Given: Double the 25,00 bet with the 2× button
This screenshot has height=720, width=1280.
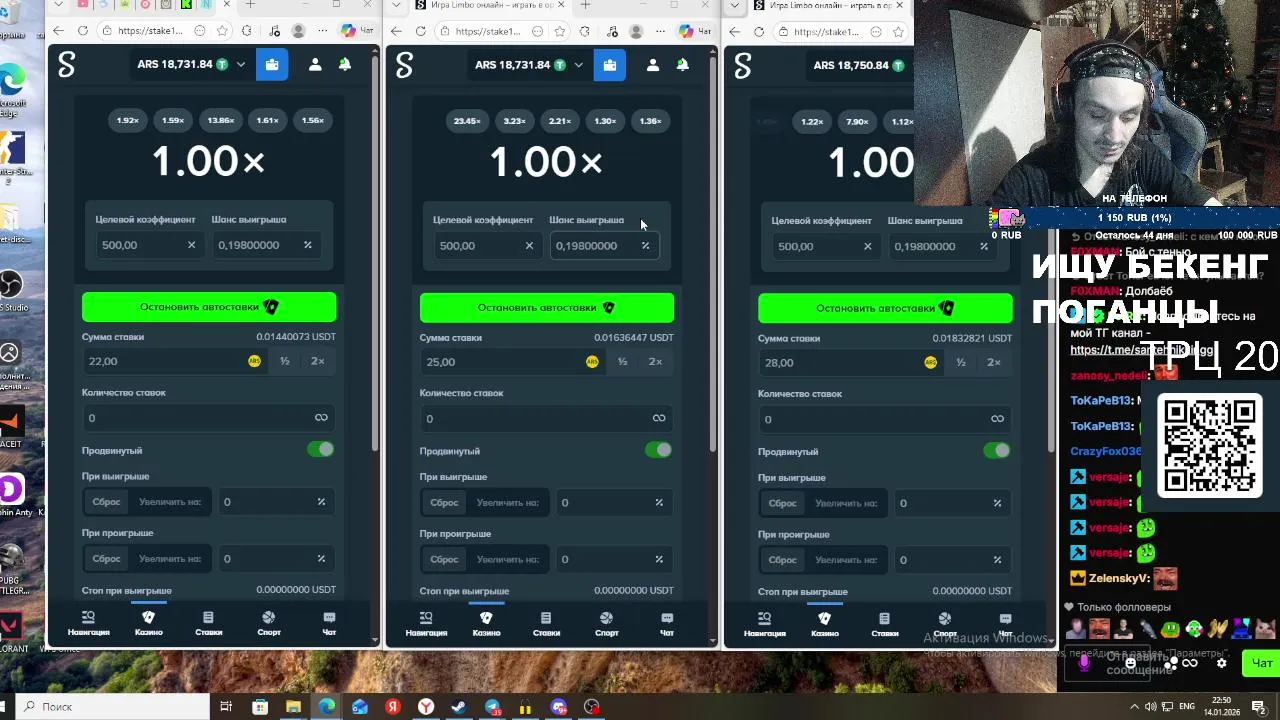Looking at the screenshot, I should [655, 362].
